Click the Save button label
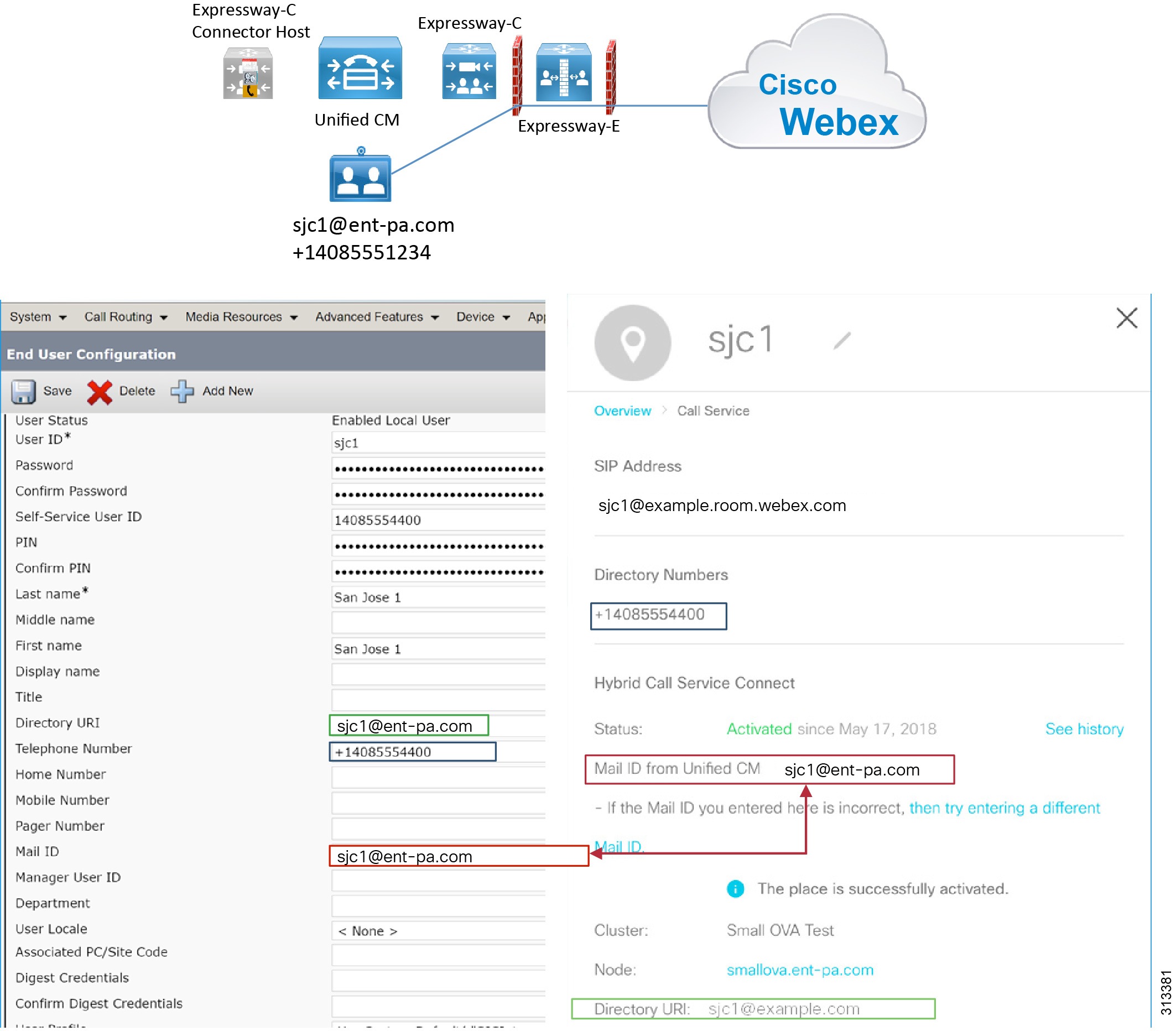 click(58, 391)
